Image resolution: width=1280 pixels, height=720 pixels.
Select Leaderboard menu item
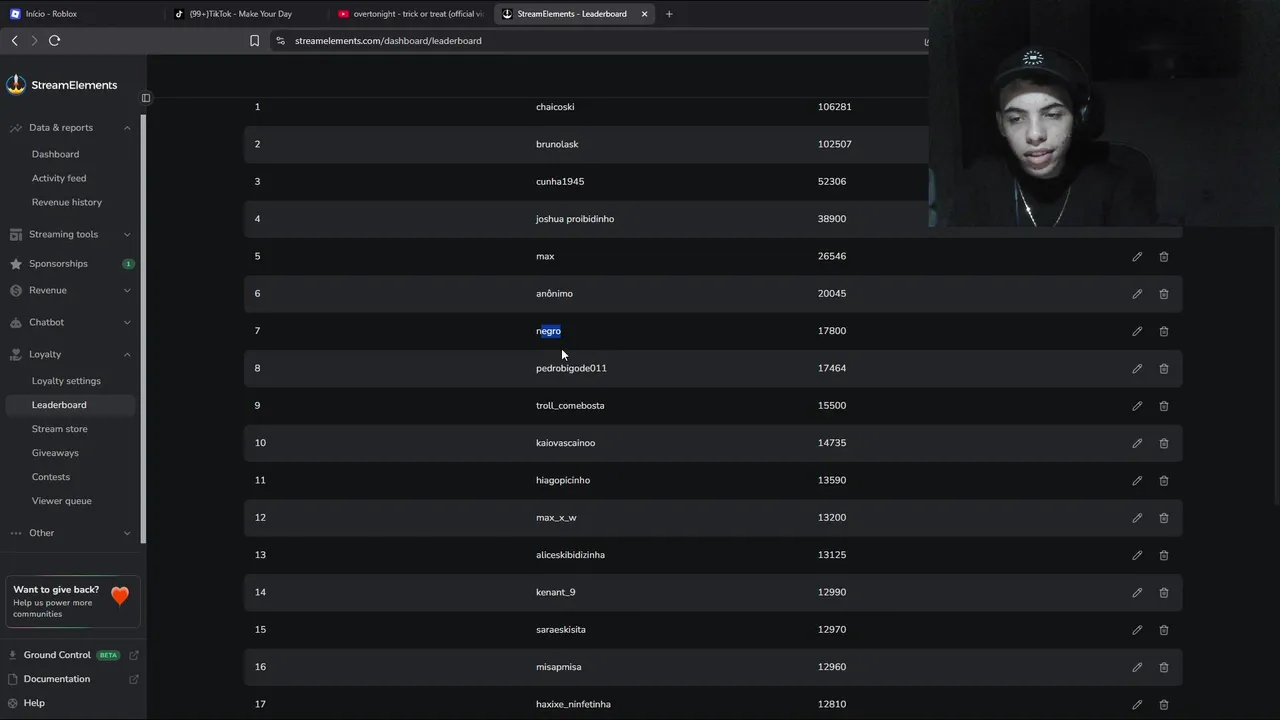coord(70,405)
